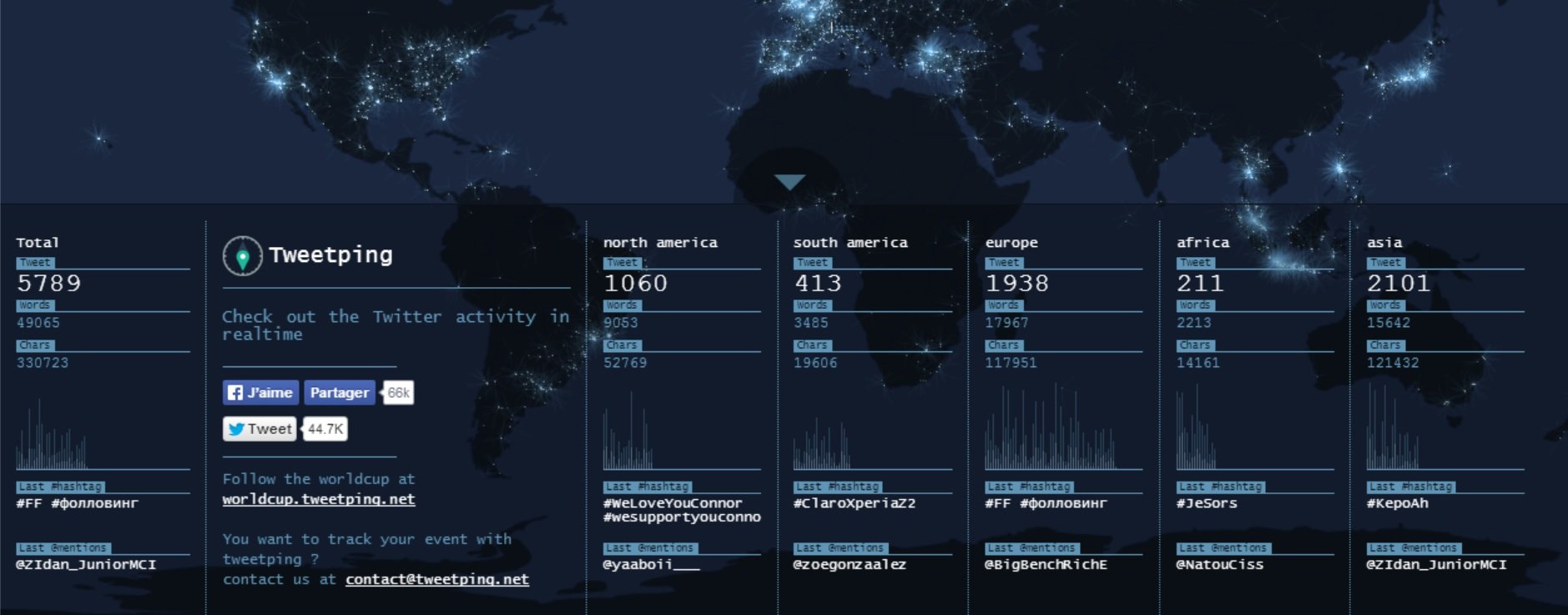Click the #JeSors hashtag
Viewport: 1568px width, 615px height.
1207,503
